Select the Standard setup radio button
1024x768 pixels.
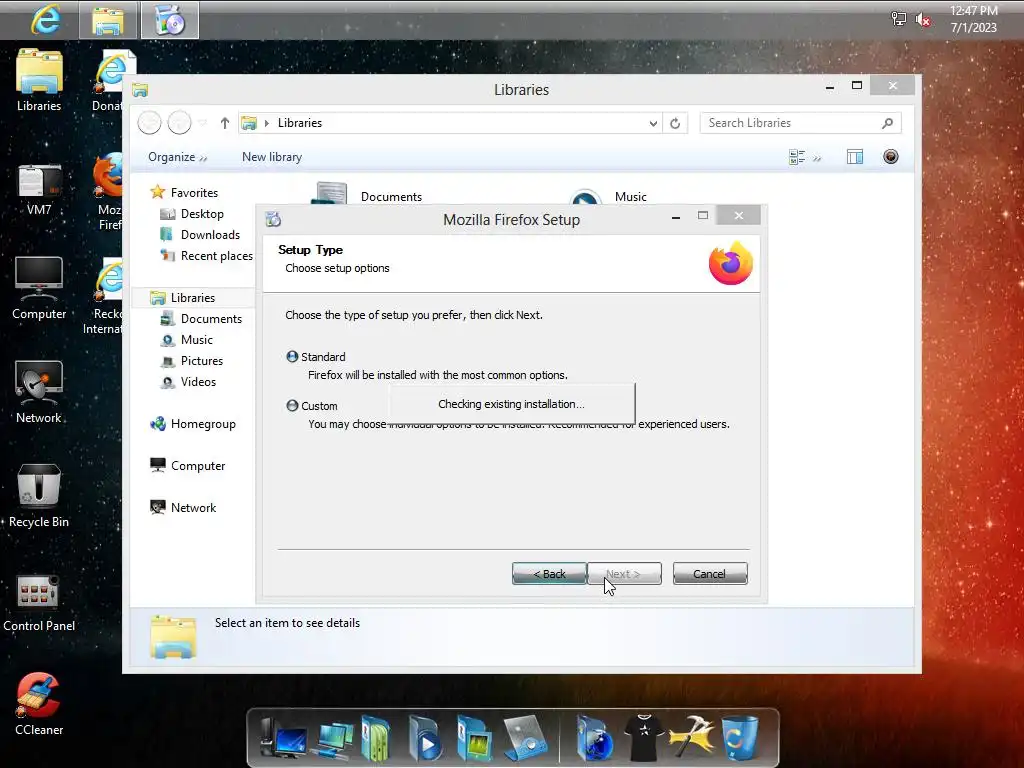(292, 357)
